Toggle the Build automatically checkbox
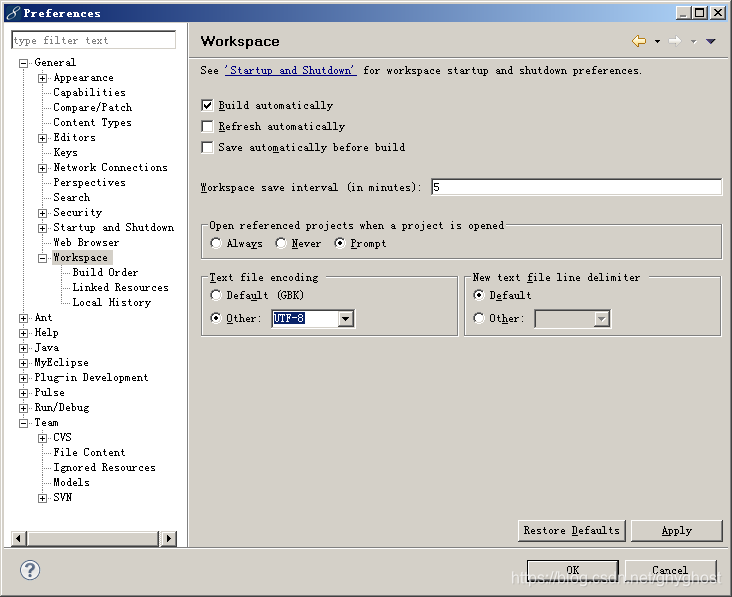The height and width of the screenshot is (597, 732). (x=207, y=105)
